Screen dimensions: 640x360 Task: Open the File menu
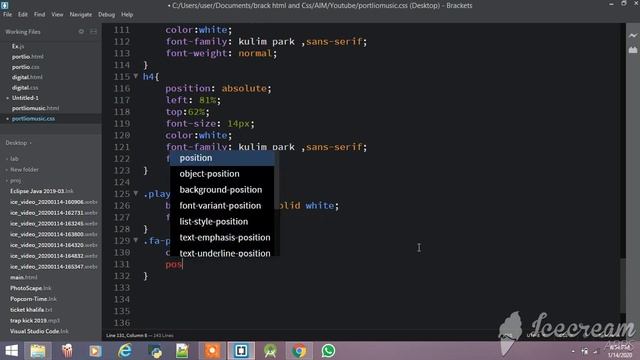pyautogui.click(x=7, y=14)
